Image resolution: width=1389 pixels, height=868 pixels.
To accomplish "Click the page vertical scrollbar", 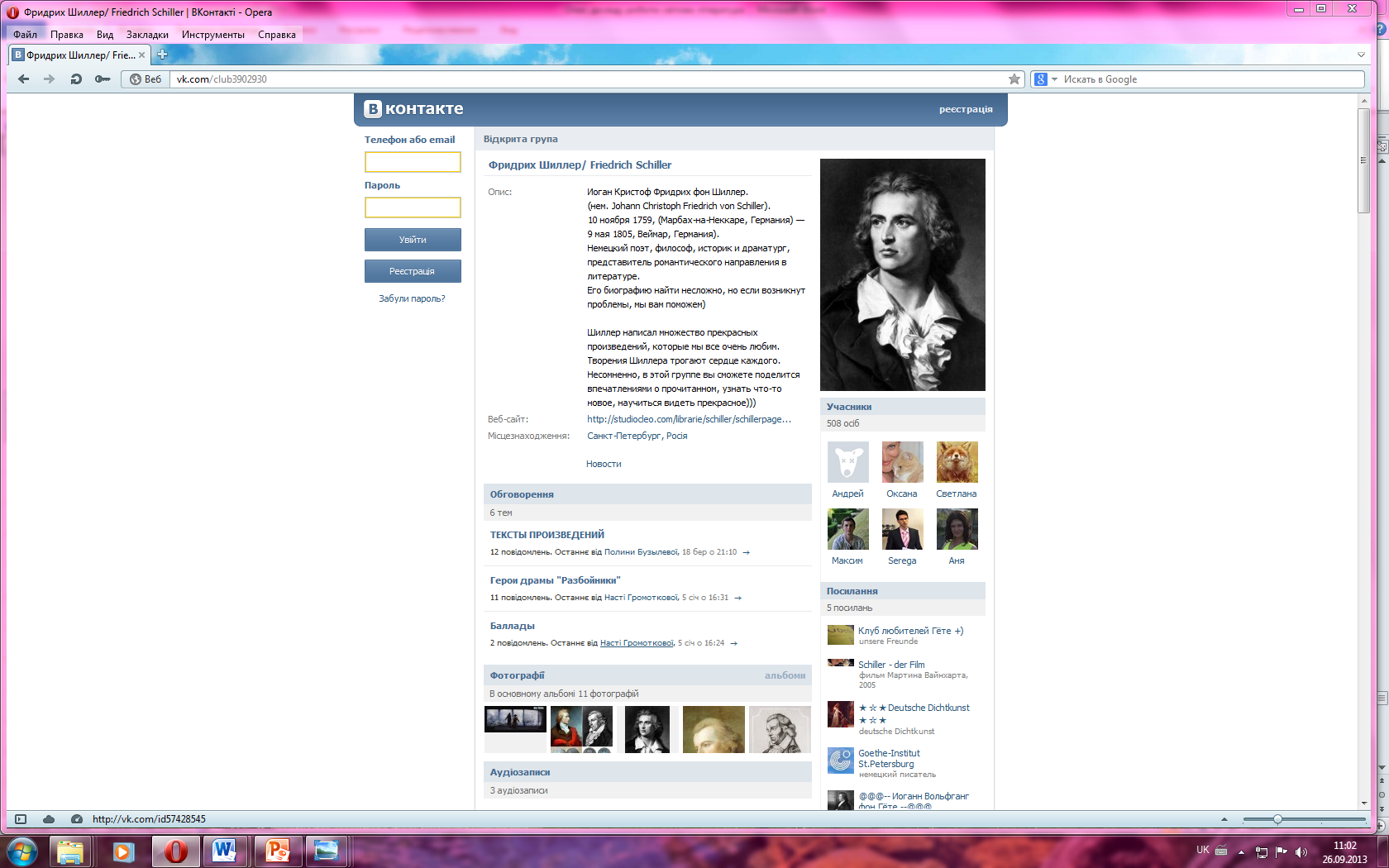I will 1363,161.
